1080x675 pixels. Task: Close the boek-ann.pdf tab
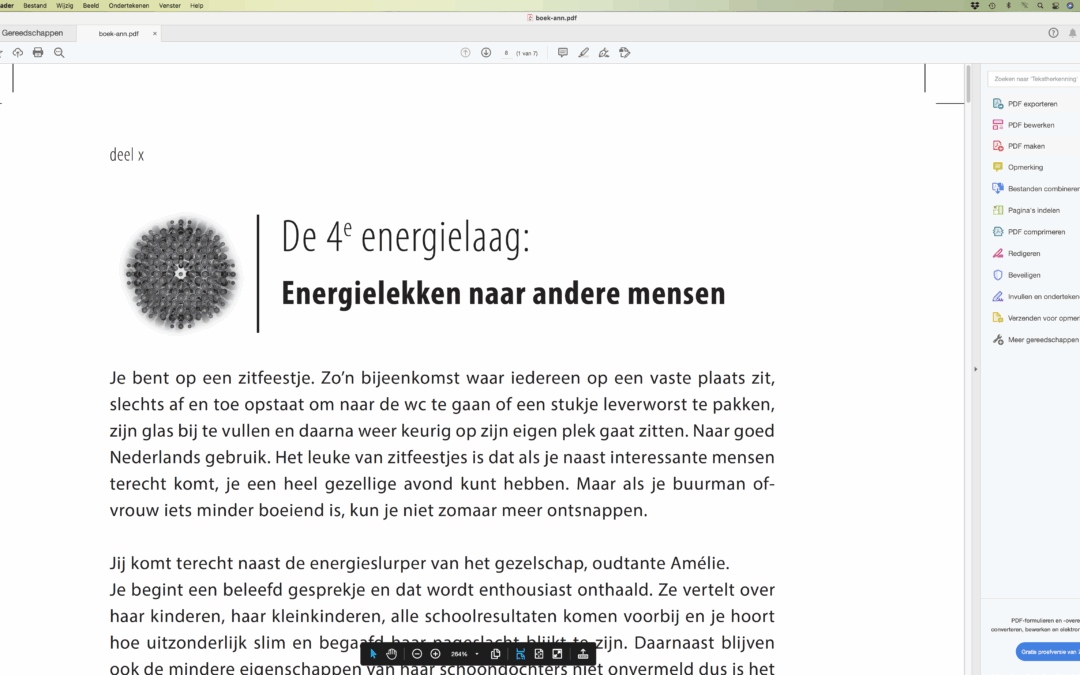click(x=155, y=34)
